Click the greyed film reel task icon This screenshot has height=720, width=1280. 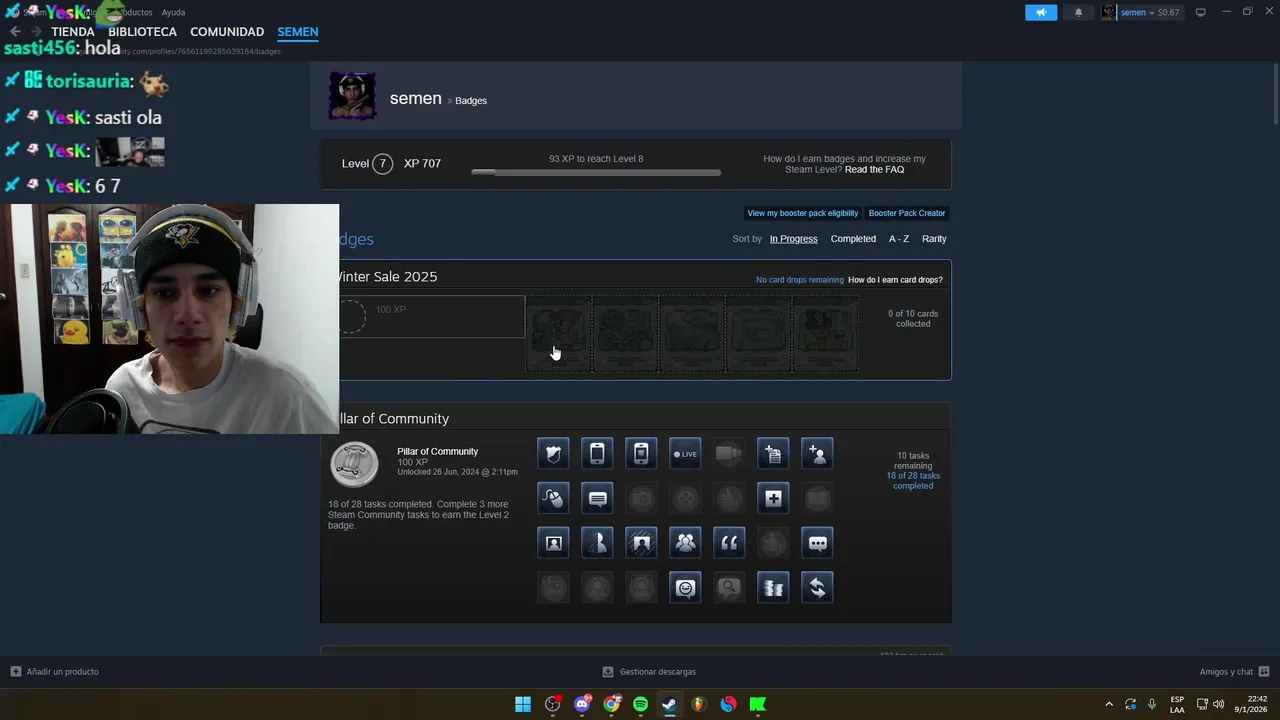pos(685,498)
